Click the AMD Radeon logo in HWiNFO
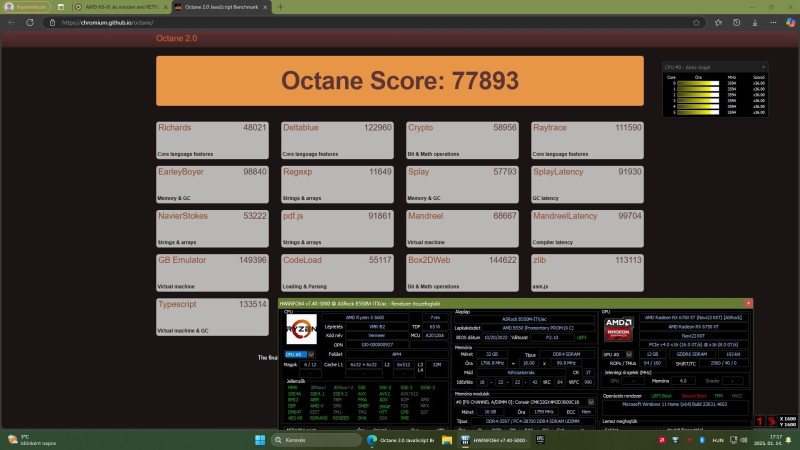800x450 pixels. pyautogui.click(x=618, y=329)
